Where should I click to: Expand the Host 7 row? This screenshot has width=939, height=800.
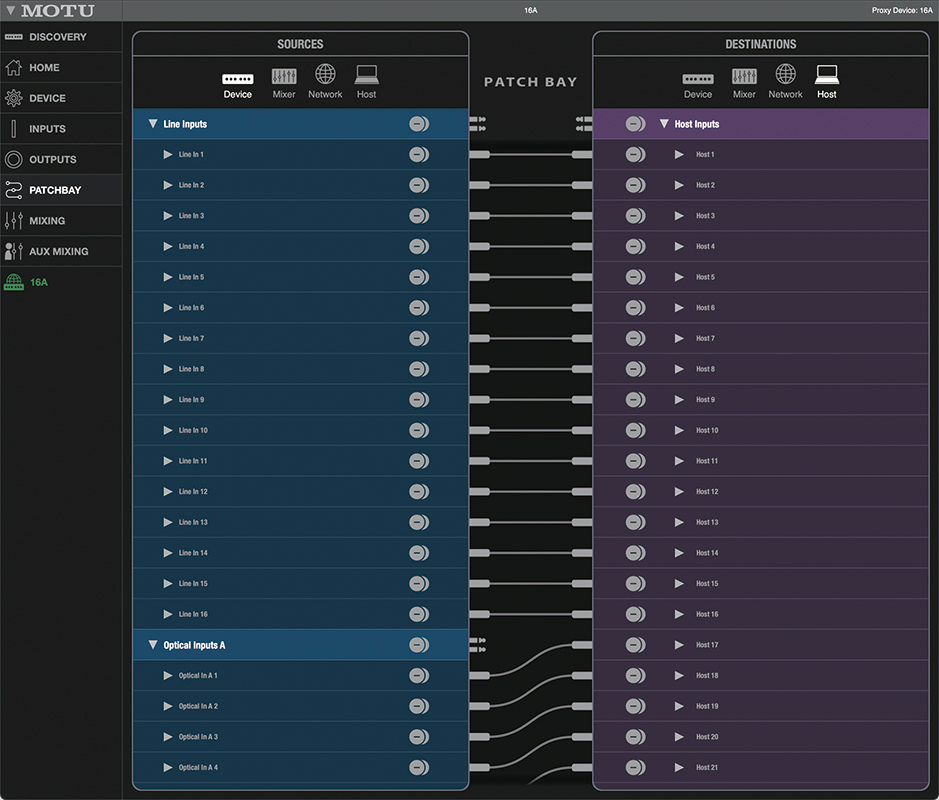pos(679,338)
